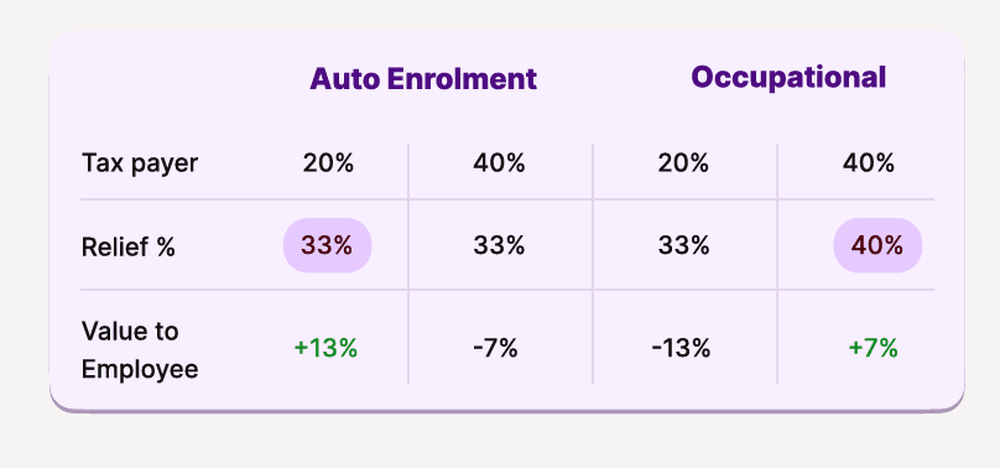Click the word Employee in row label
This screenshot has height=468, width=1000.
tap(140, 370)
